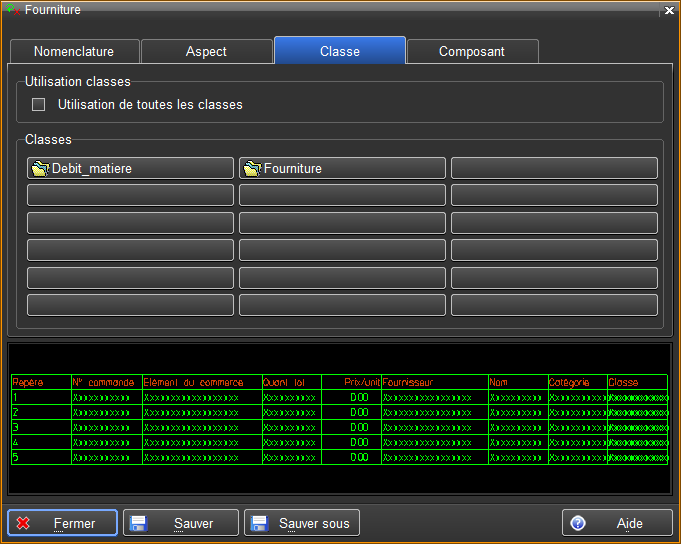681x544 pixels.
Task: Click the folder icon on Debit_matiere class
Action: click(41, 169)
